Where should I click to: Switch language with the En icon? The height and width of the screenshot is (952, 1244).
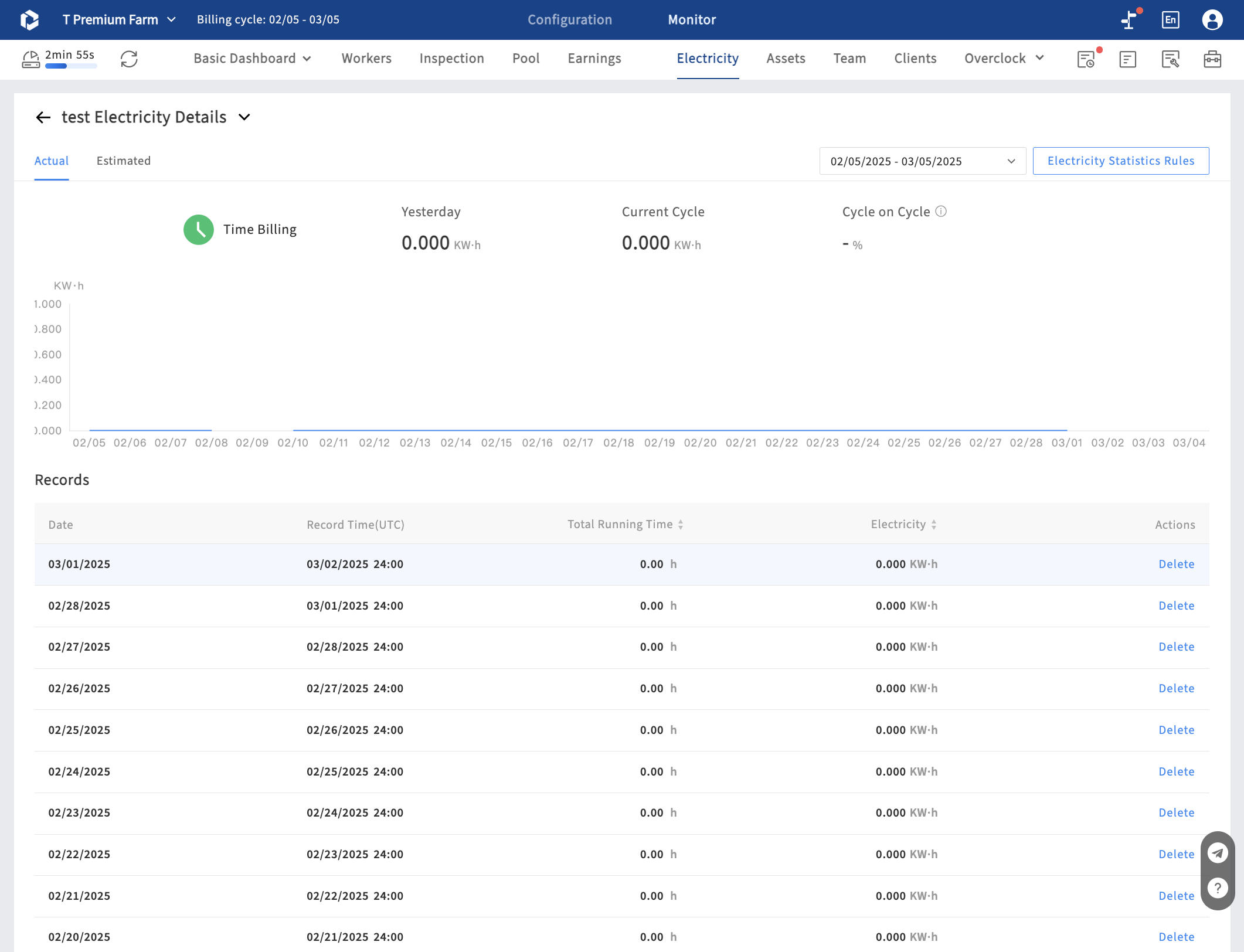tap(1171, 20)
